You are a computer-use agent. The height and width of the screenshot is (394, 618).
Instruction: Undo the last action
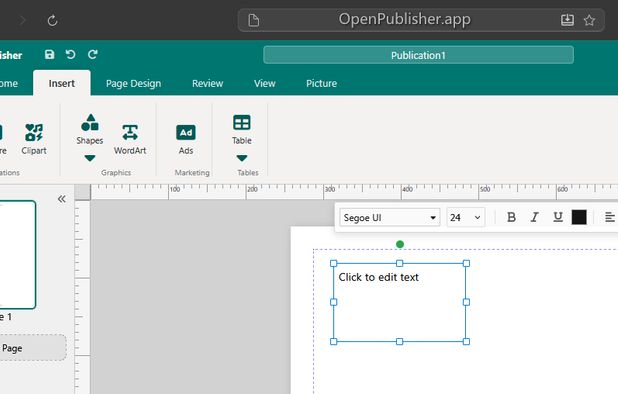click(x=71, y=54)
